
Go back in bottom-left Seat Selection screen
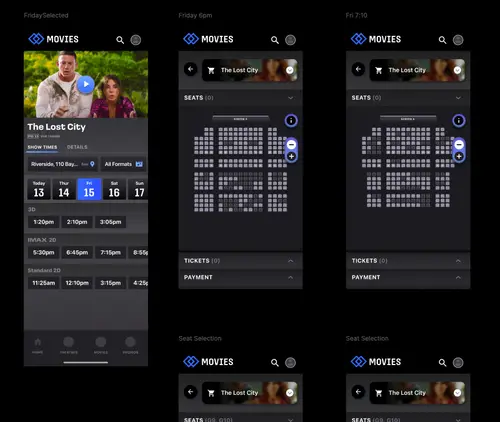pyautogui.click(x=191, y=392)
